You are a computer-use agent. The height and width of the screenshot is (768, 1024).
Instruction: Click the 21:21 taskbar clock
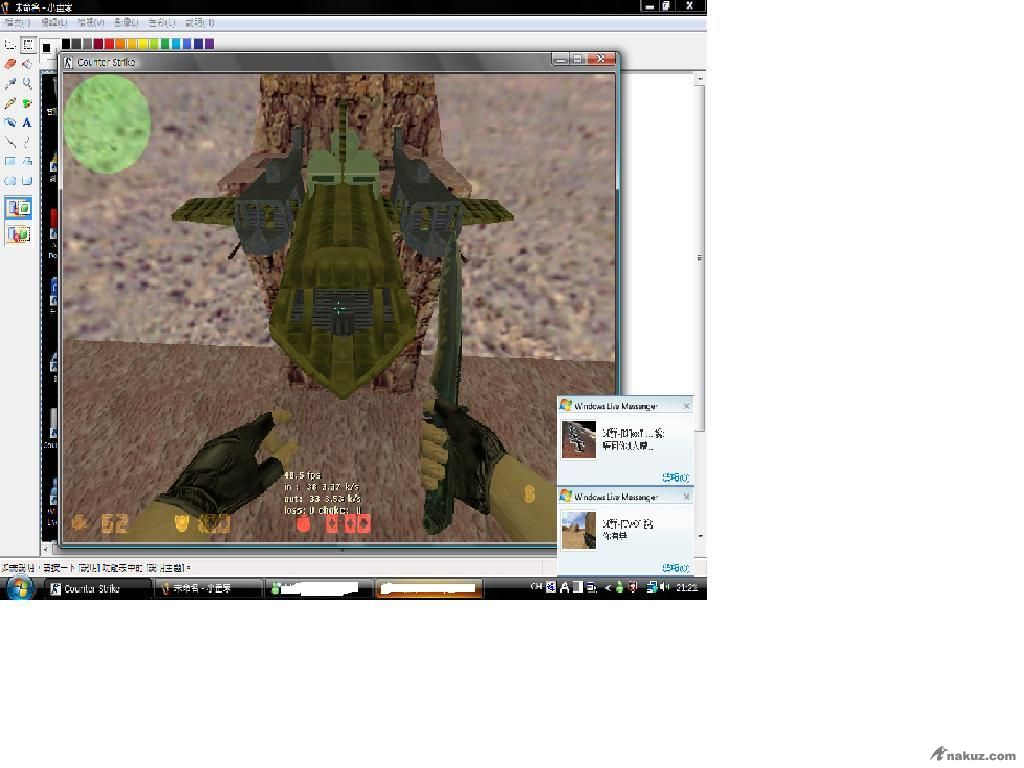tap(687, 588)
